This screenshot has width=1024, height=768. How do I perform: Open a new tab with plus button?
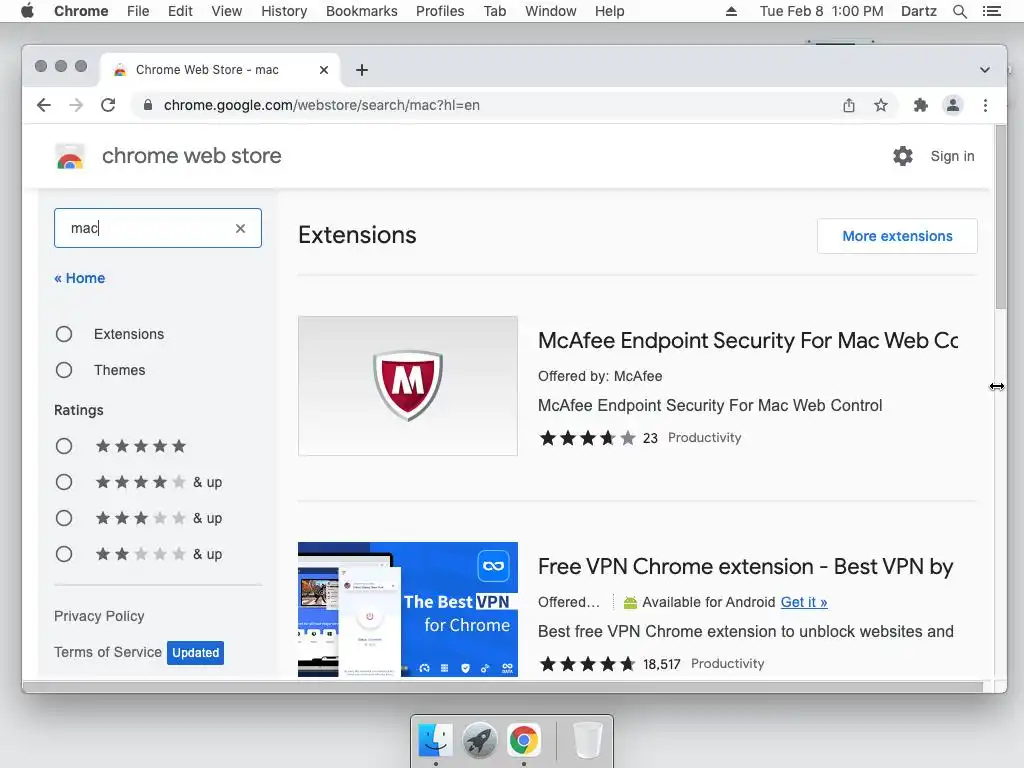click(362, 70)
